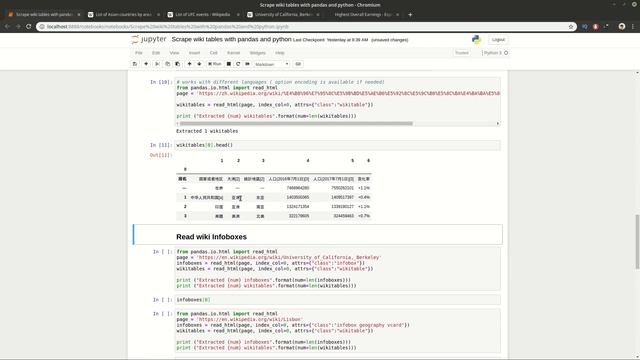The width and height of the screenshot is (640, 360).
Task: Open the Widgets menu
Action: click(x=258, y=53)
